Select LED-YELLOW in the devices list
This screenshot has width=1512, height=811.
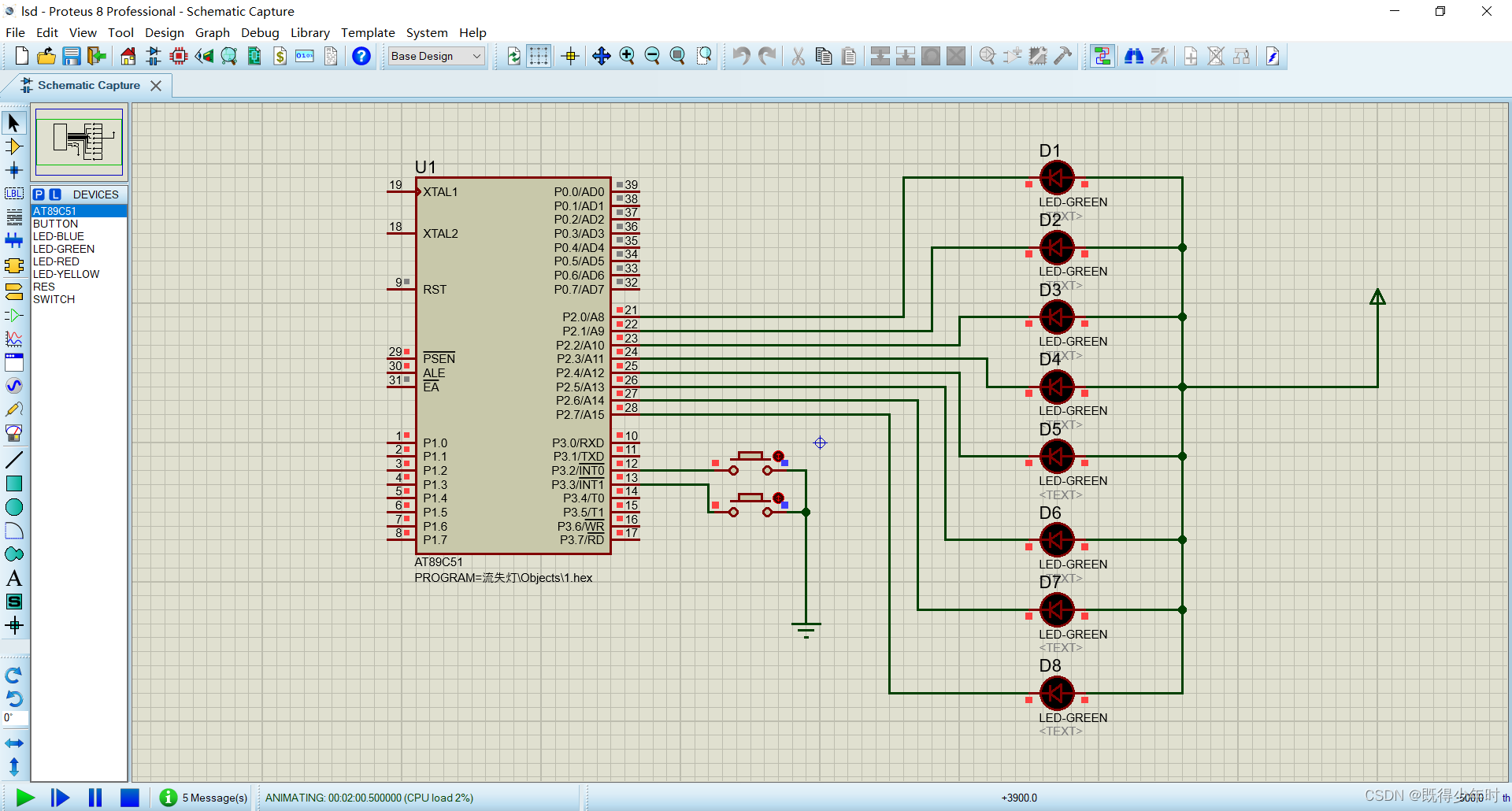pos(79,274)
